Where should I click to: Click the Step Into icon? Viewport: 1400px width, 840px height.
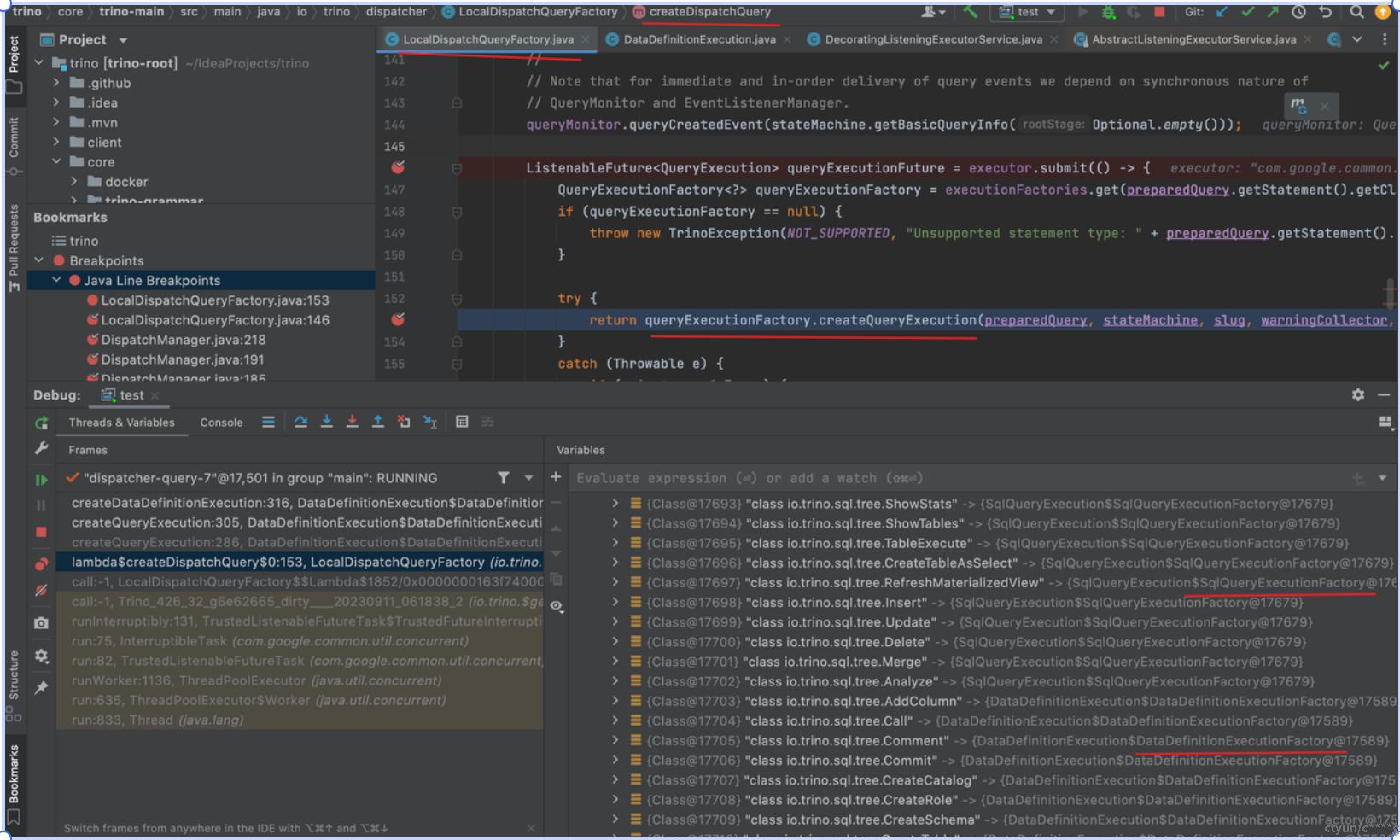(326, 422)
